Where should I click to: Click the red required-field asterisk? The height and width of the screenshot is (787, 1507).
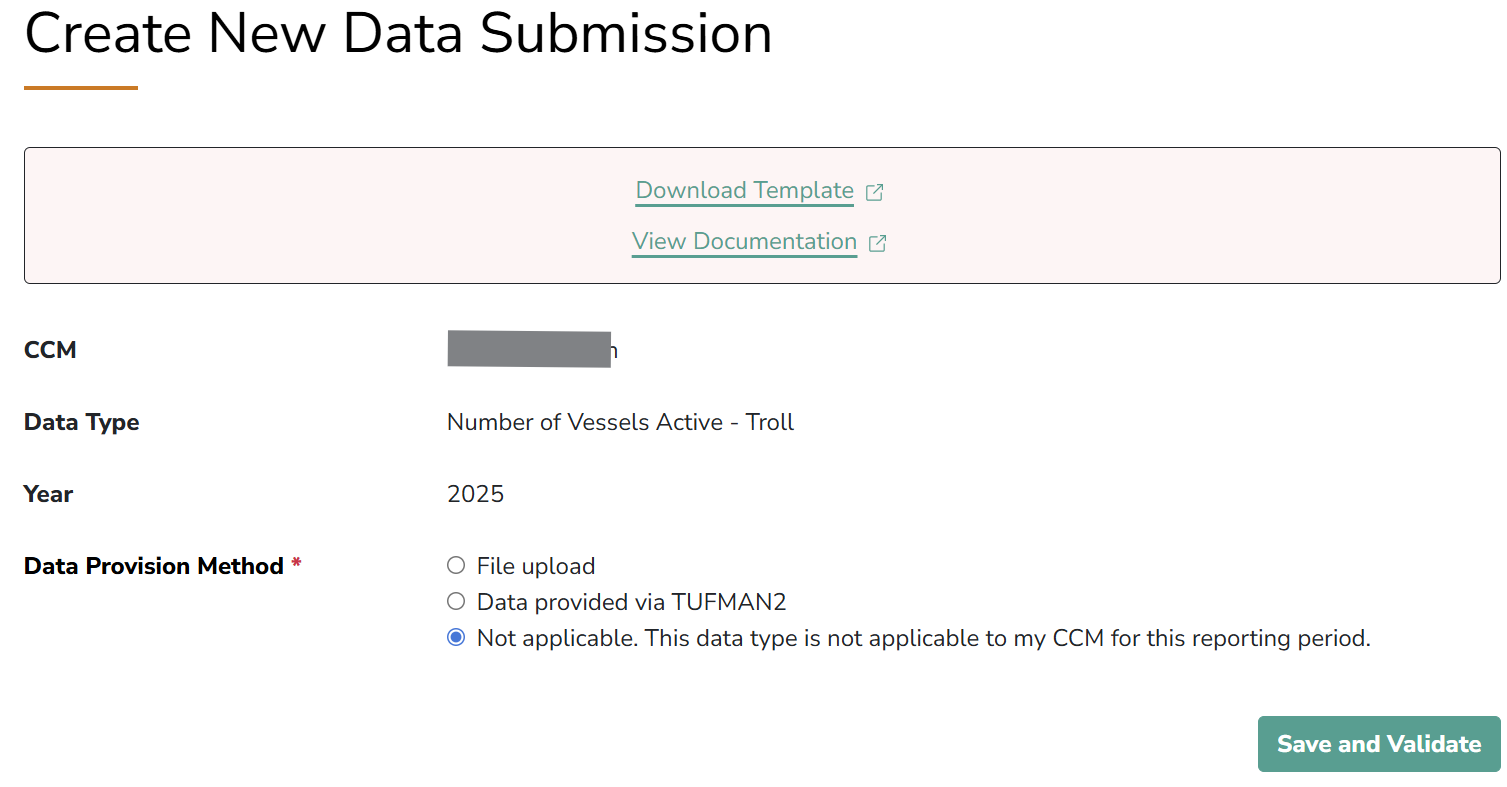tap(296, 565)
